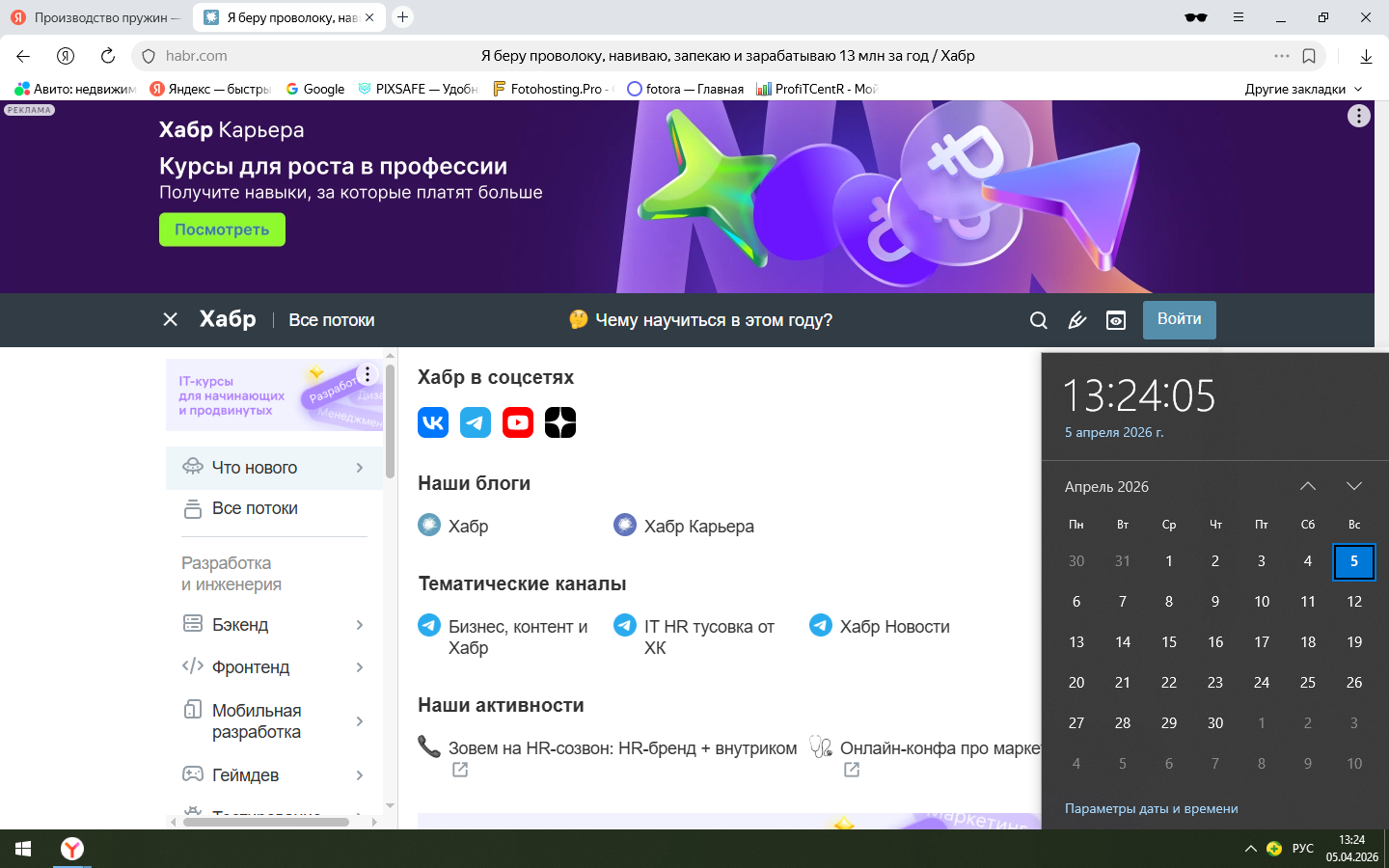The height and width of the screenshot is (868, 1389).
Task: Open the Хабр Карьера blog link
Action: [x=684, y=526]
